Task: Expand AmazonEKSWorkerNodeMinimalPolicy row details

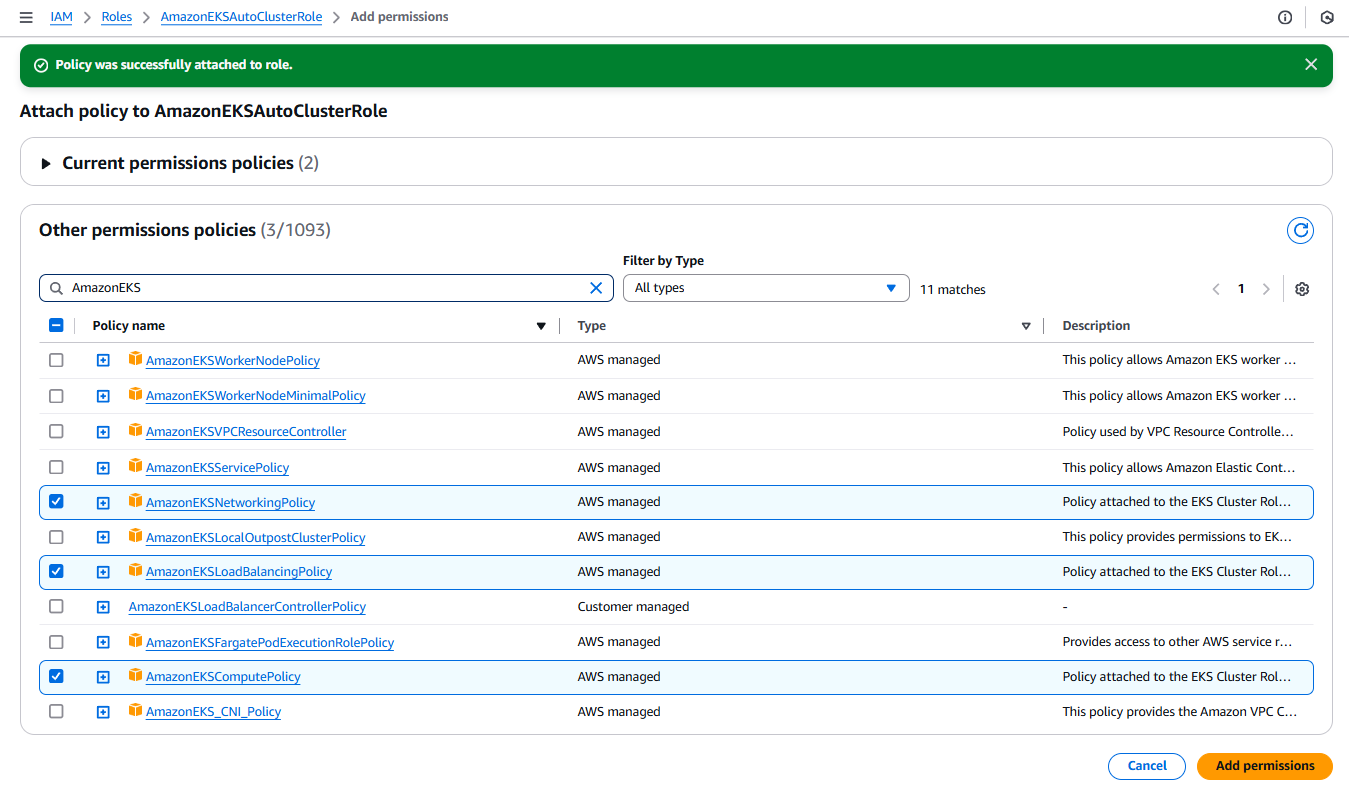Action: [103, 397]
